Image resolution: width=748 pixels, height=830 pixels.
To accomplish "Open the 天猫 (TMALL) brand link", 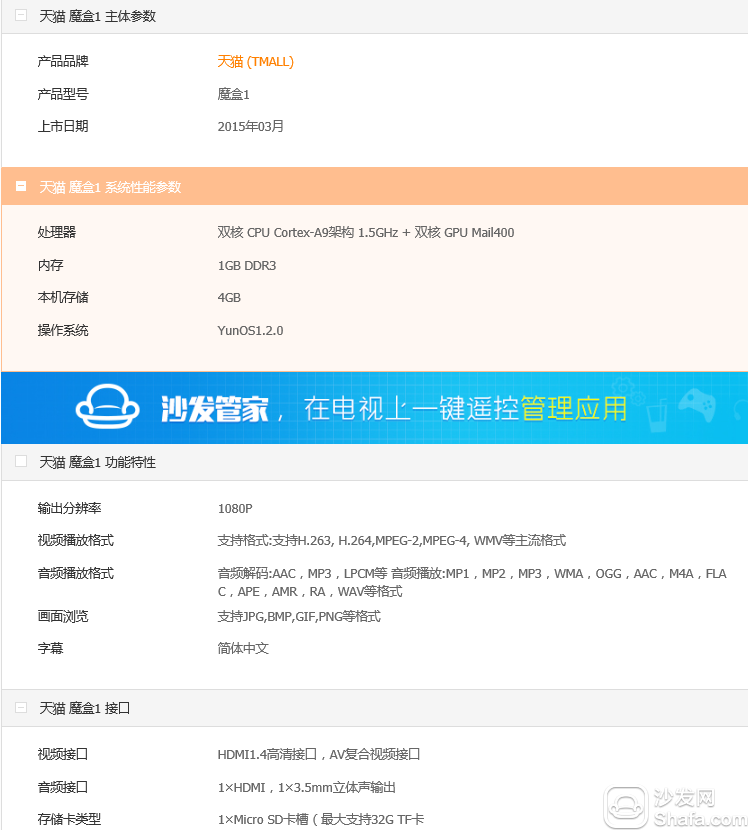I will (256, 62).
